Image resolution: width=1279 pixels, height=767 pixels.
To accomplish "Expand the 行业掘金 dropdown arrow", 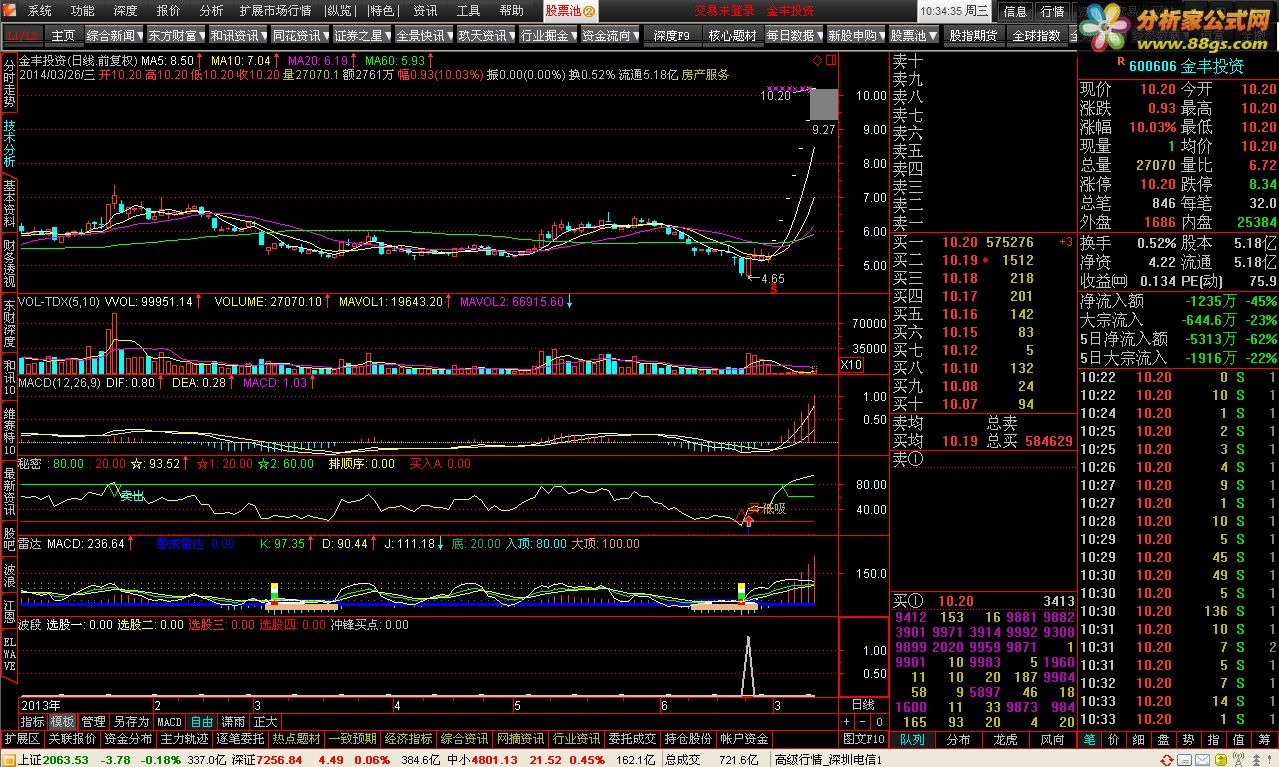I will tap(574, 35).
